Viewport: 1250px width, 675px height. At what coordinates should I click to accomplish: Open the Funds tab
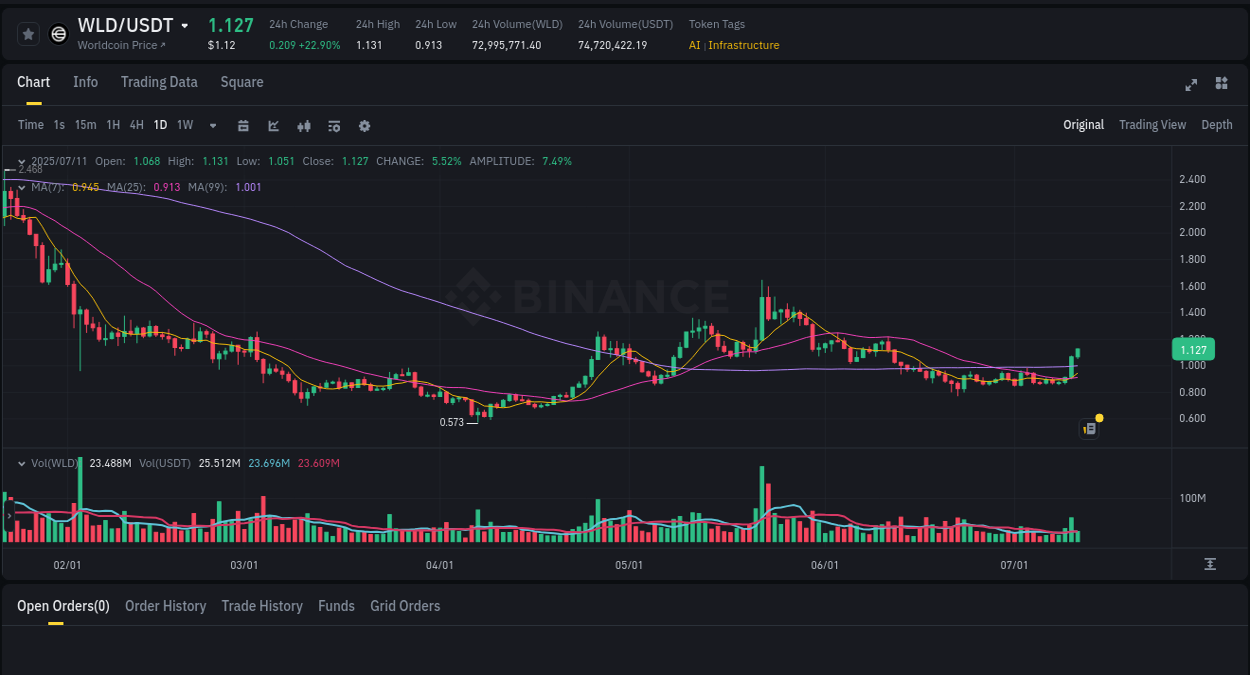(x=336, y=606)
